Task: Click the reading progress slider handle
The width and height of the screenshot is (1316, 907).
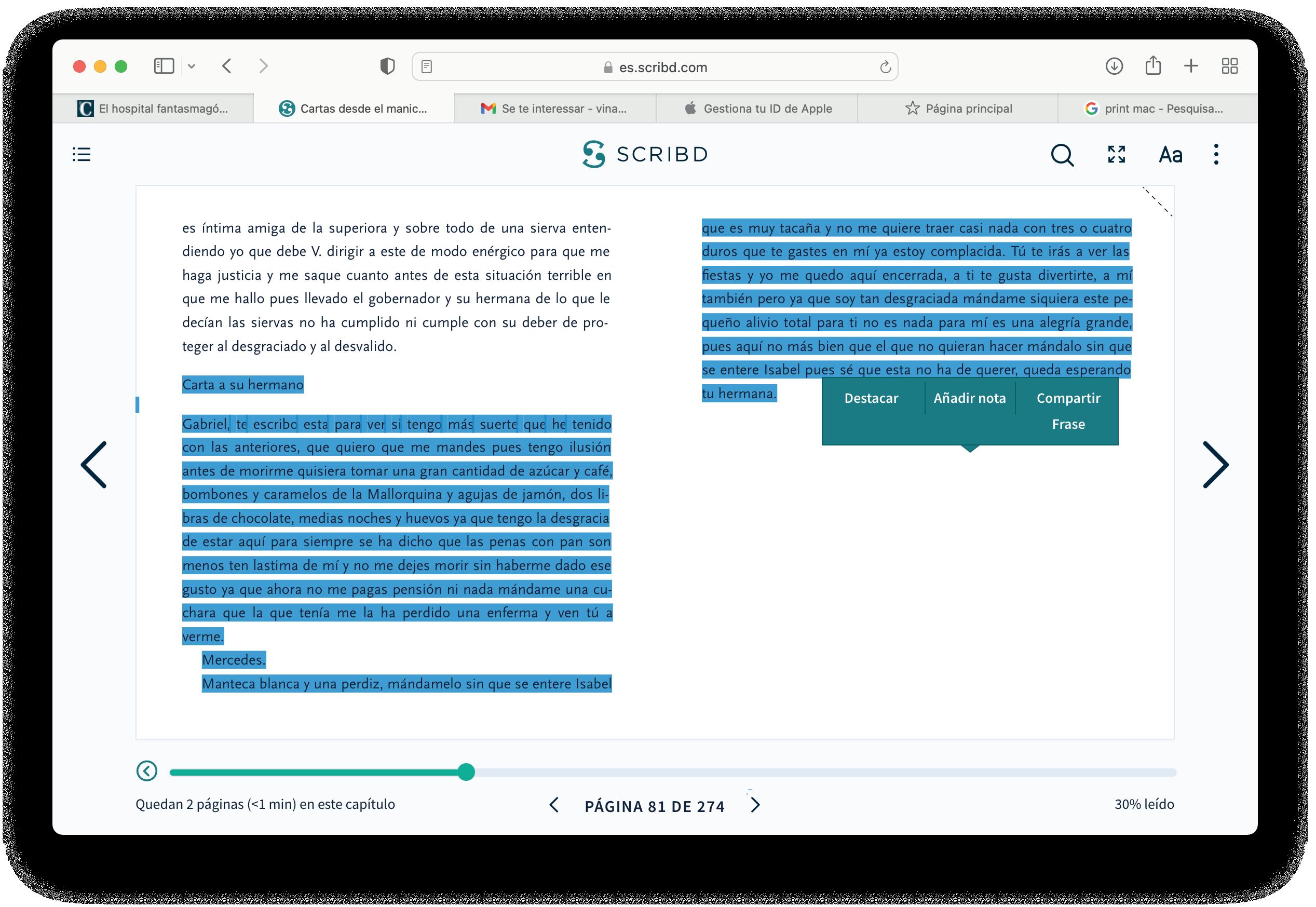Action: click(x=466, y=771)
